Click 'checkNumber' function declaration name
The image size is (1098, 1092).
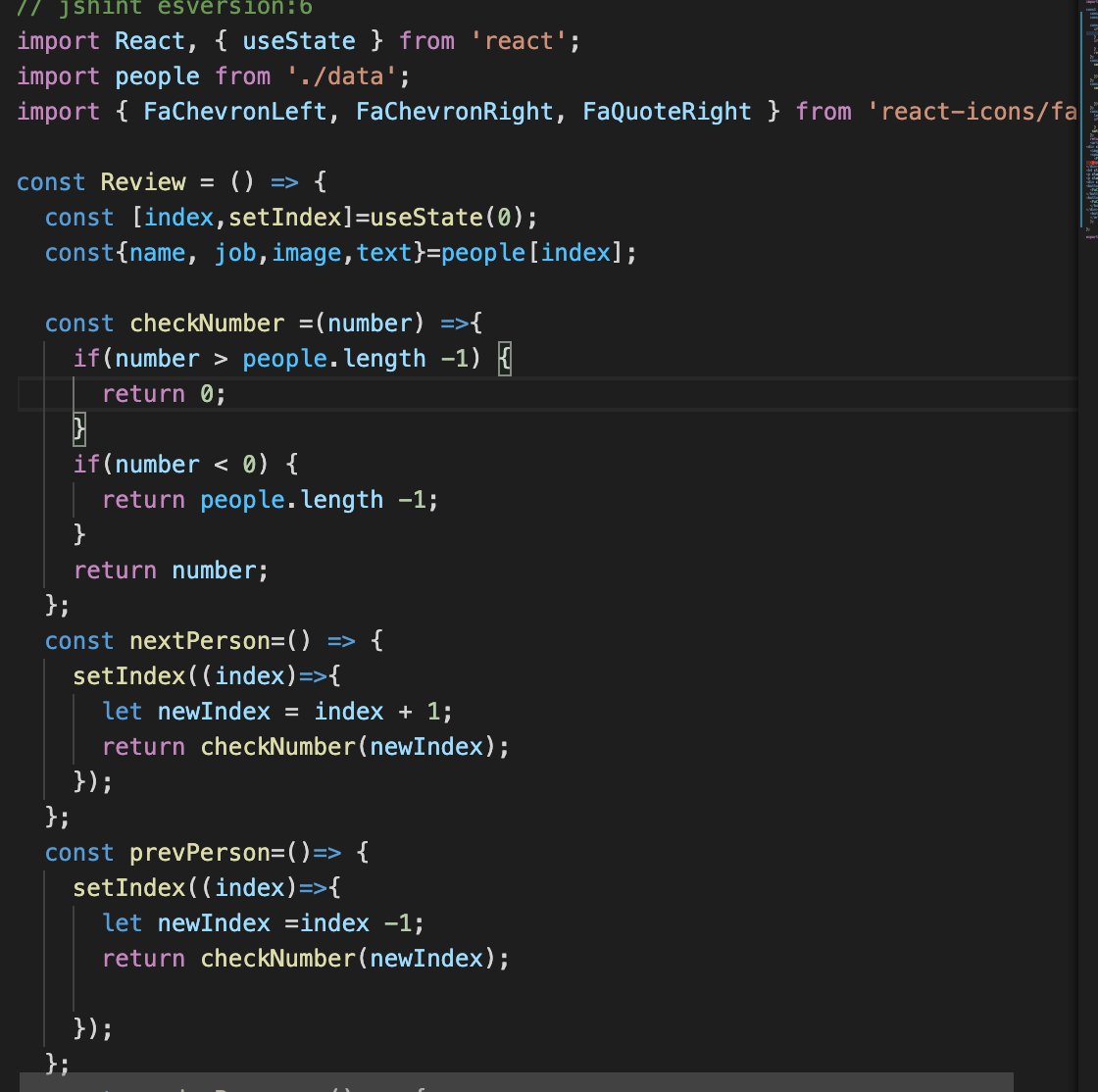click(207, 323)
